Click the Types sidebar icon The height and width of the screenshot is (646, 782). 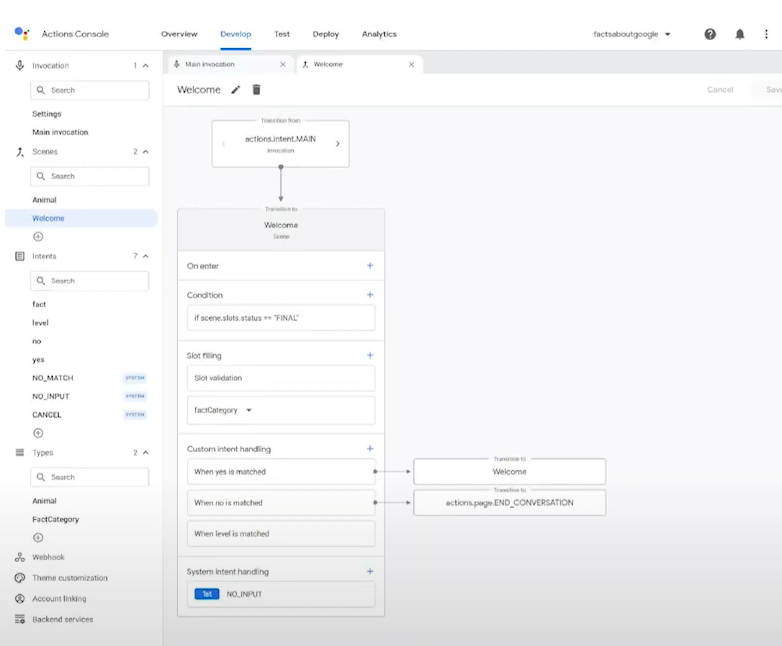click(x=19, y=452)
